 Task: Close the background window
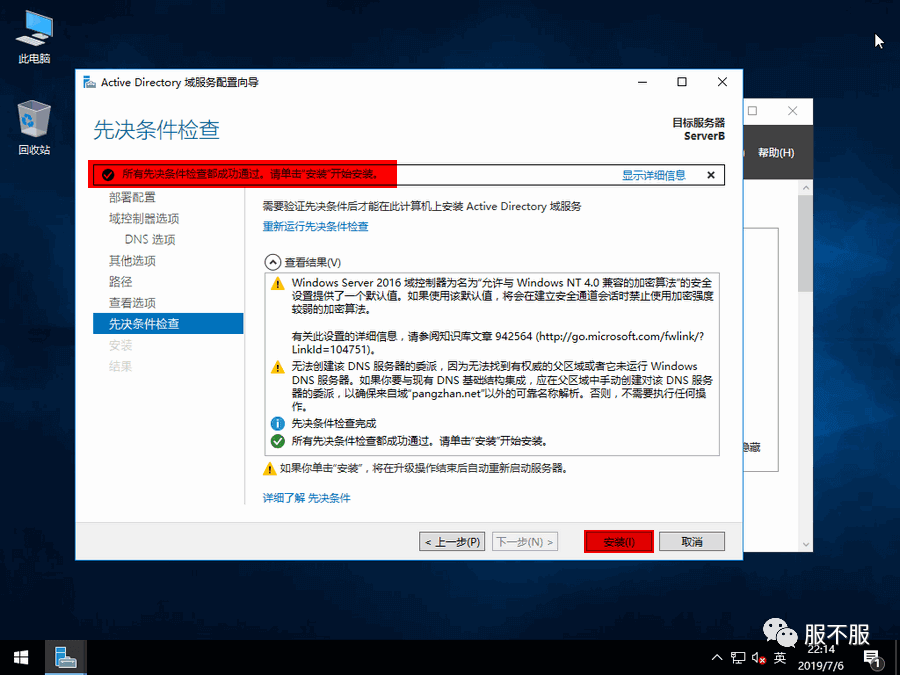pos(793,111)
